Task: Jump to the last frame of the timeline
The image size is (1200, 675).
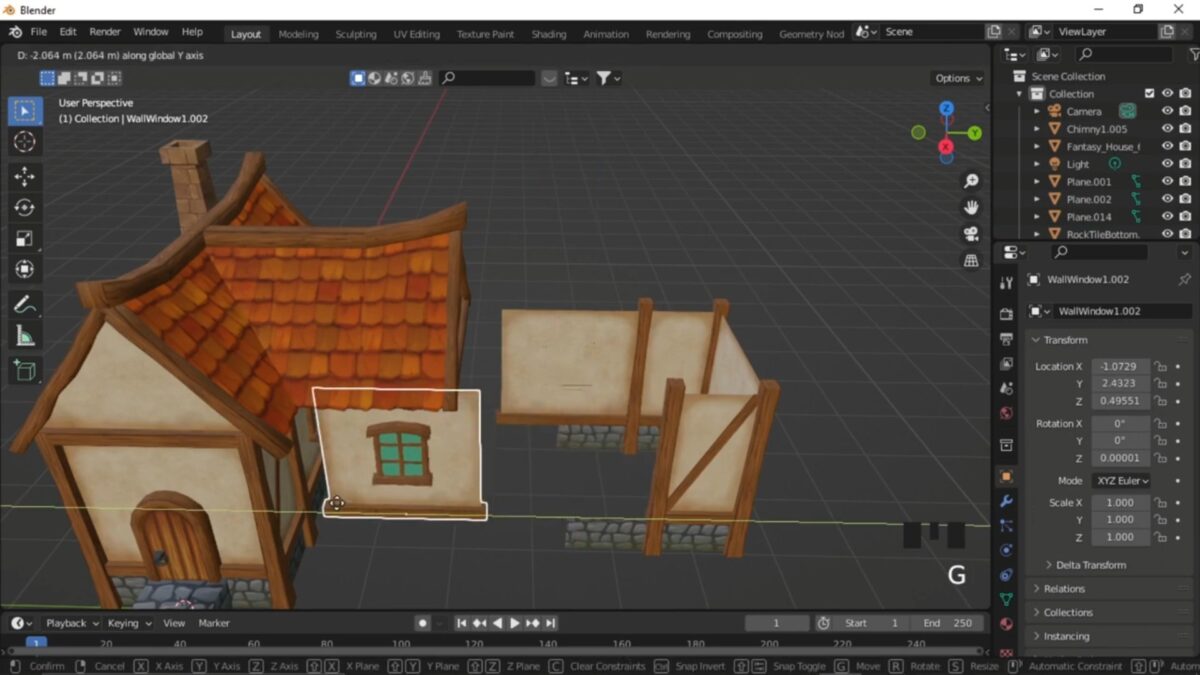Action: tap(550, 622)
